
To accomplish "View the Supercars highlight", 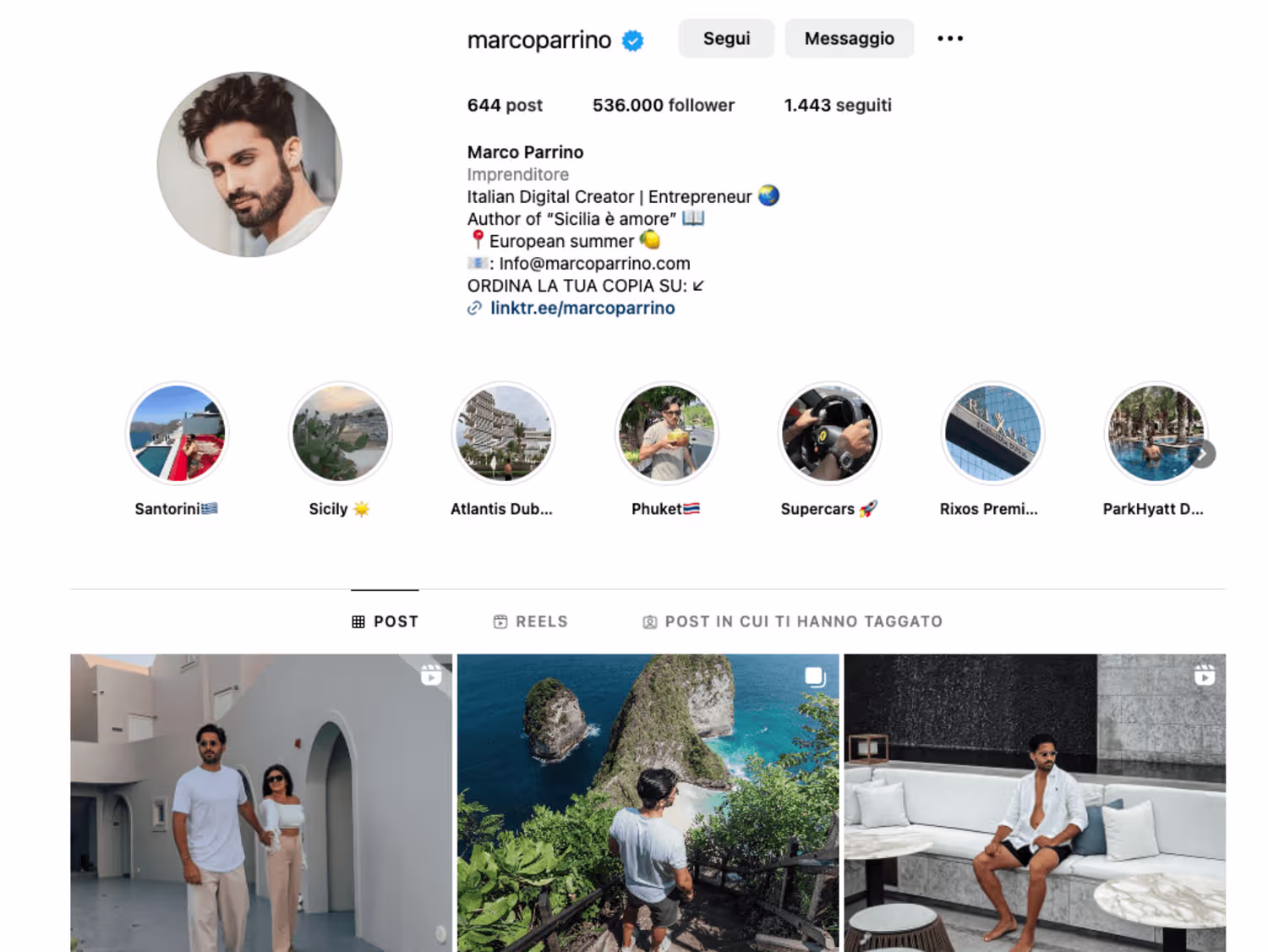I will tap(829, 434).
